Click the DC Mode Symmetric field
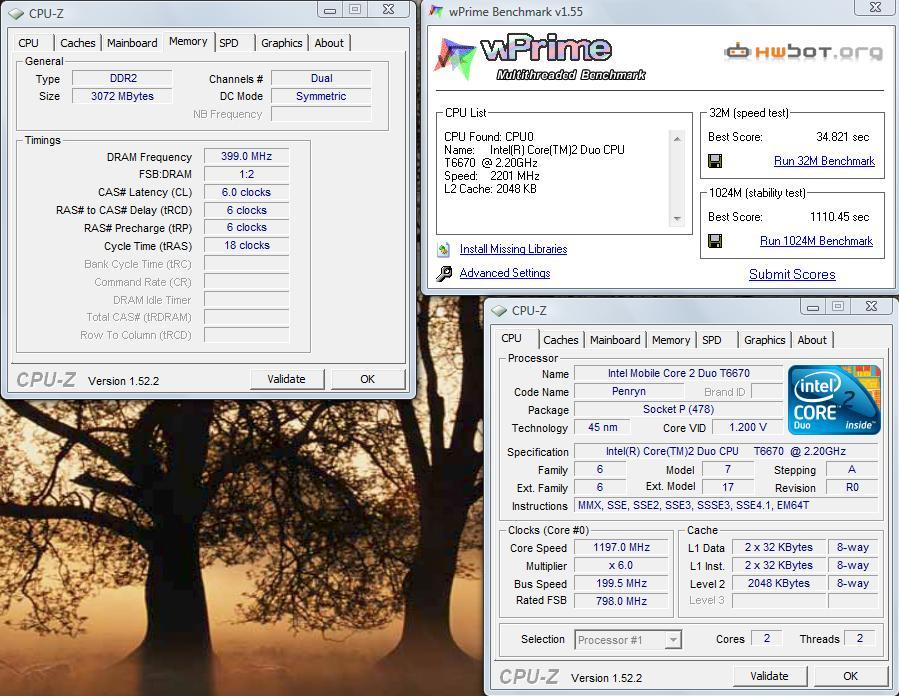Image resolution: width=899 pixels, height=696 pixels. coord(321,96)
